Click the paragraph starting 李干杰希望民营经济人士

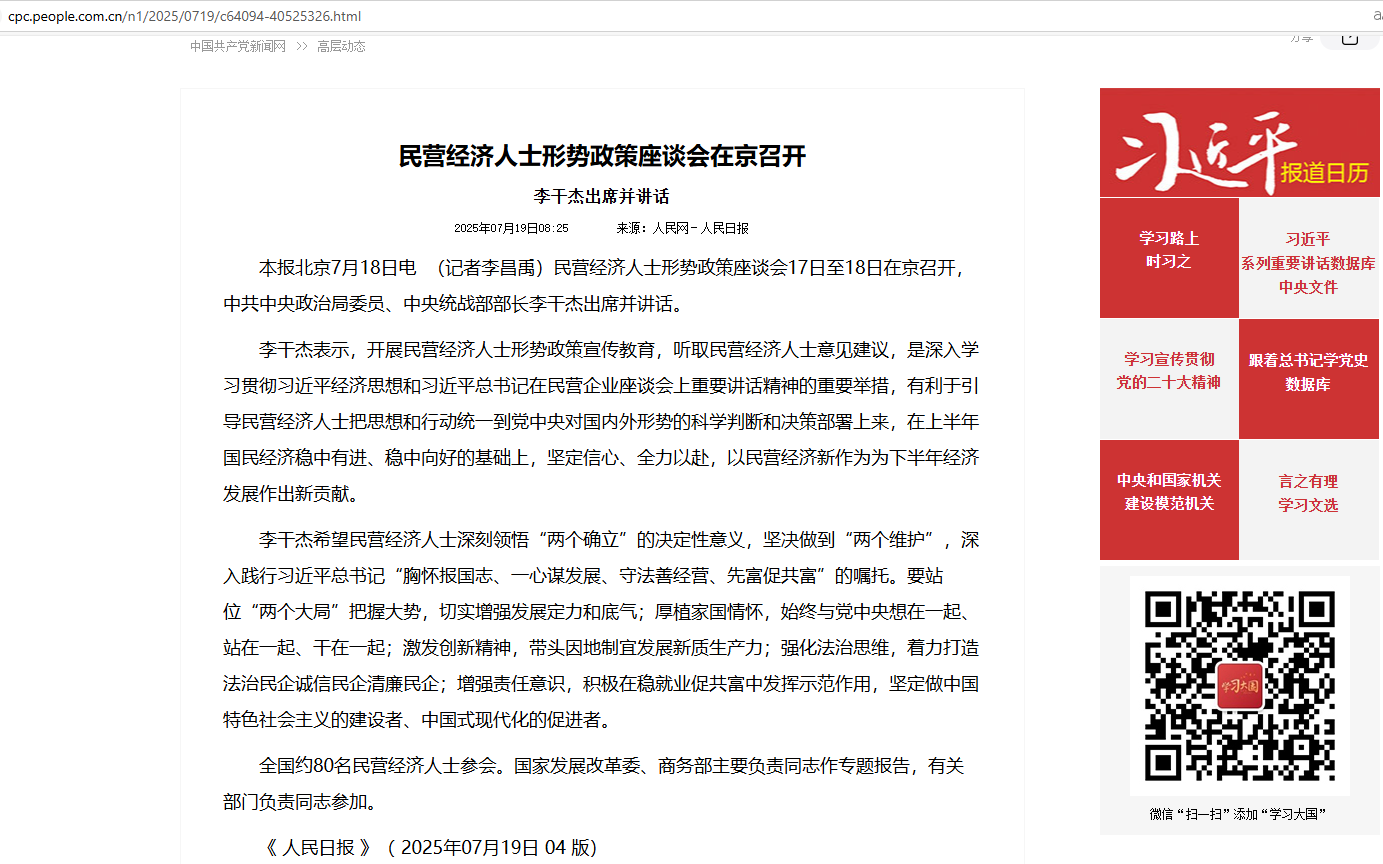(x=601, y=630)
